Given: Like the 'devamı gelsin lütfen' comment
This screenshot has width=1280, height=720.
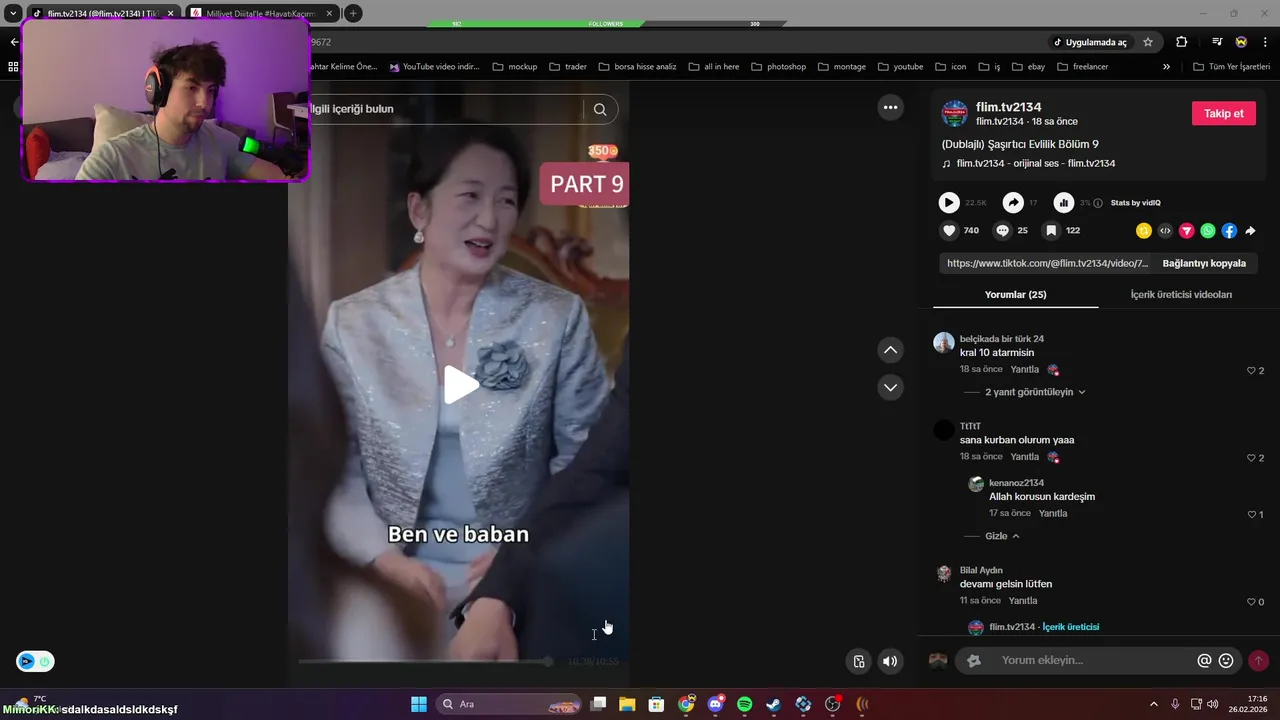Looking at the screenshot, I should pos(1251,602).
